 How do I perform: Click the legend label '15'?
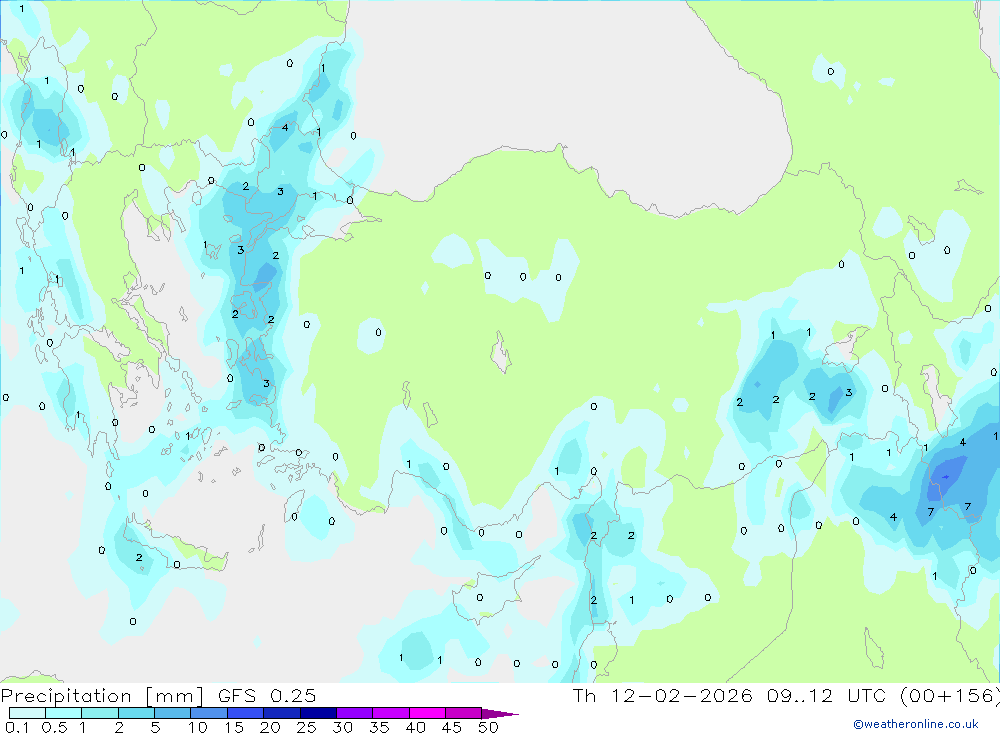(234, 727)
